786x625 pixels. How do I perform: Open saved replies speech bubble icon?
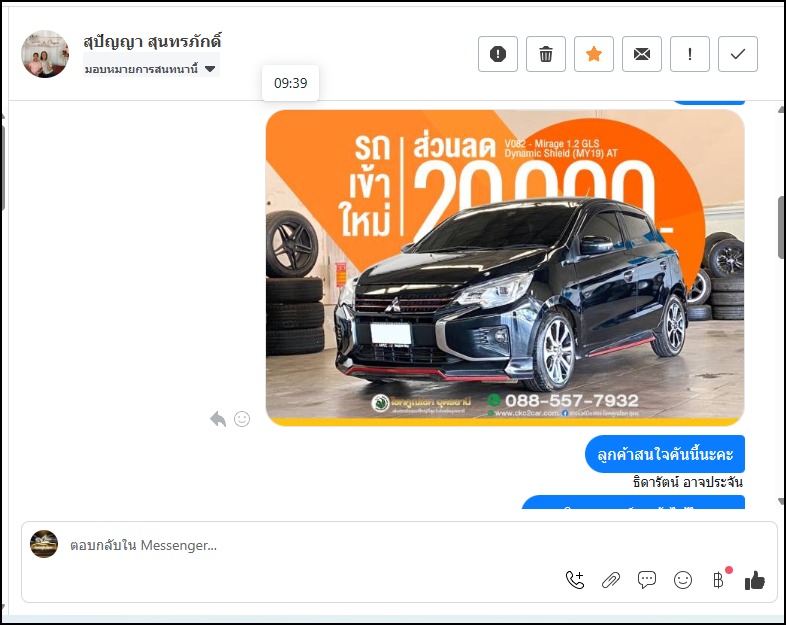pyautogui.click(x=647, y=580)
